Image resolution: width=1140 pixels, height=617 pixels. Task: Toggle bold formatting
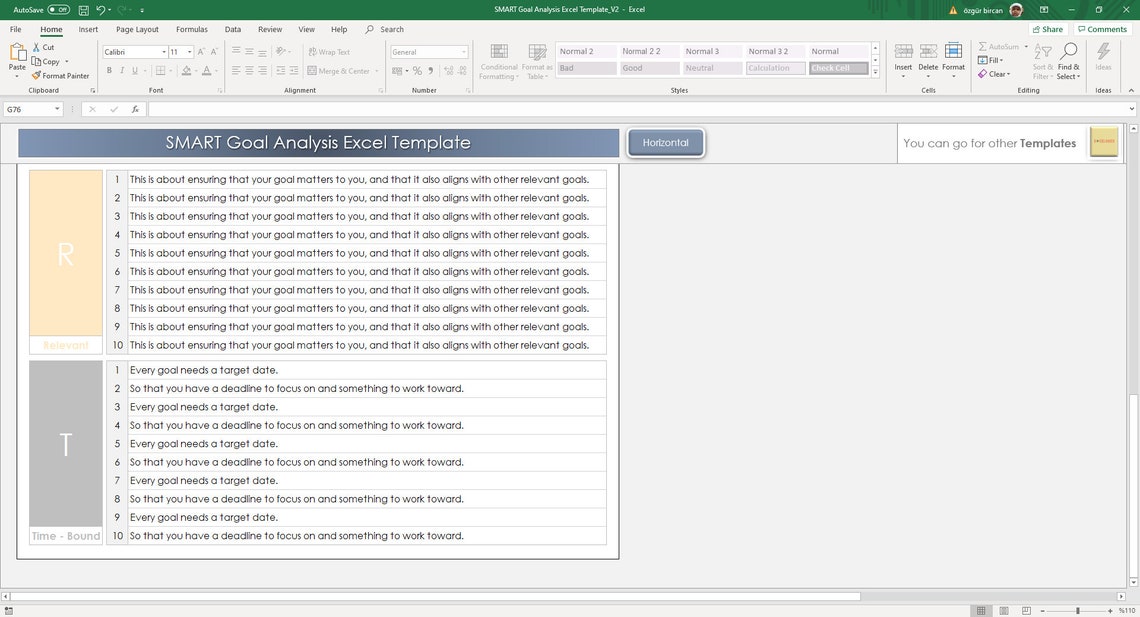click(x=109, y=70)
